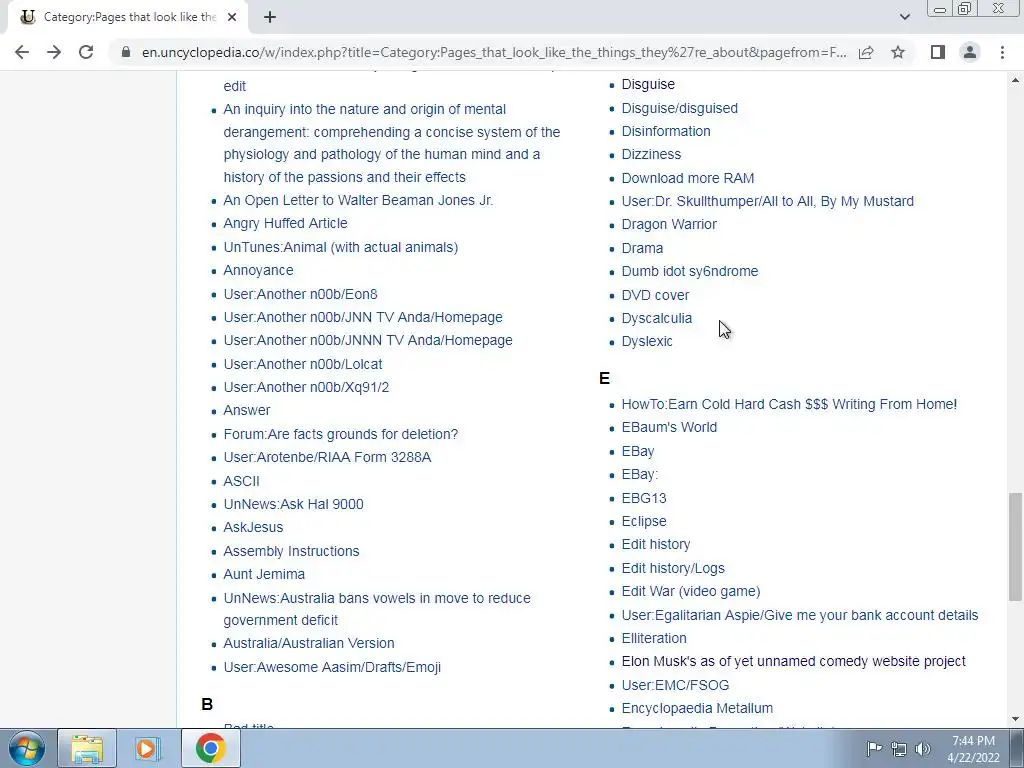This screenshot has height=768, width=1024.
Task: Open the Chrome profile menu
Action: click(970, 52)
